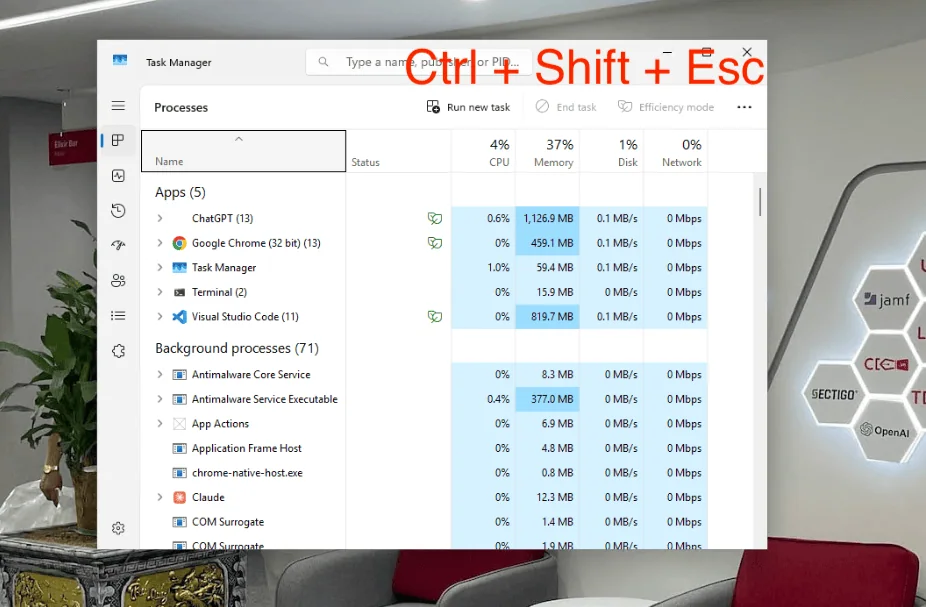The width and height of the screenshot is (926, 607).
Task: Open the App history sidebar icon
Action: pos(118,210)
